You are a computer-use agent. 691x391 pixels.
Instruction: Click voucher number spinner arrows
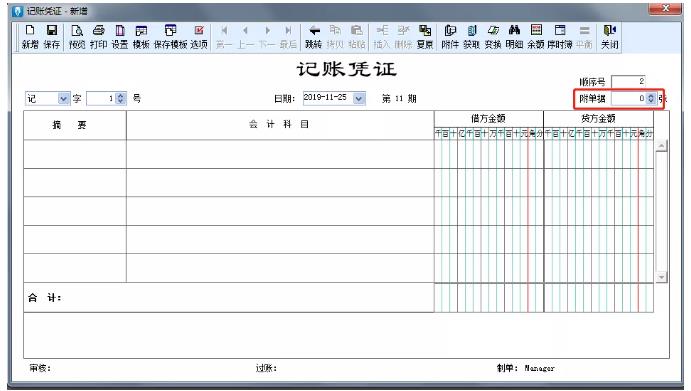click(121, 98)
